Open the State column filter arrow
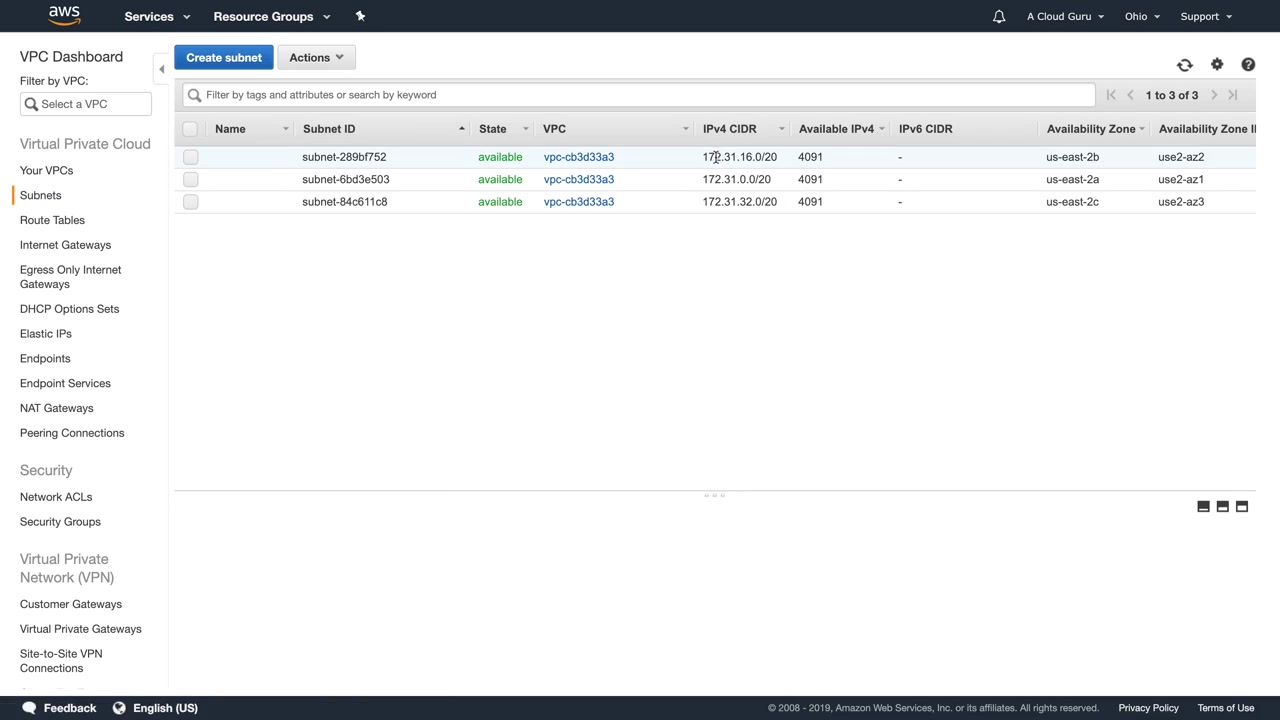1280x720 pixels. 525,129
